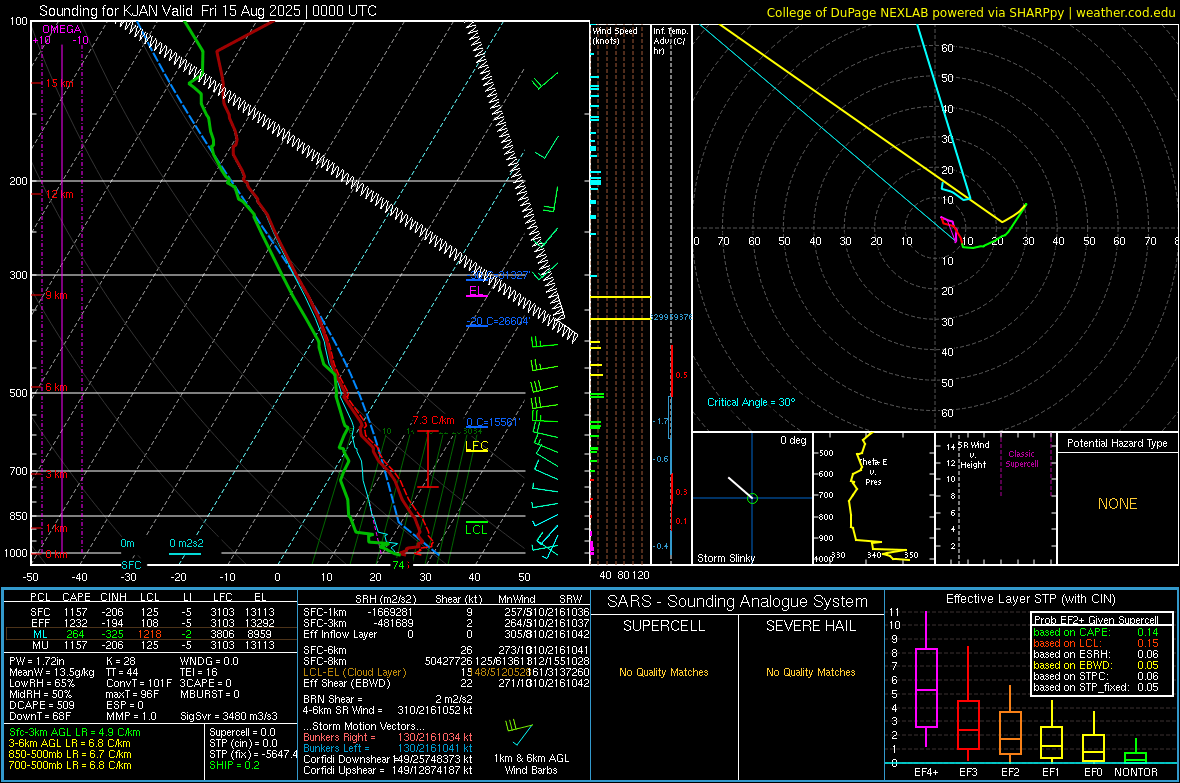
Task: Click the 1km & 6km AGL wind barb icon
Action: [x=519, y=733]
